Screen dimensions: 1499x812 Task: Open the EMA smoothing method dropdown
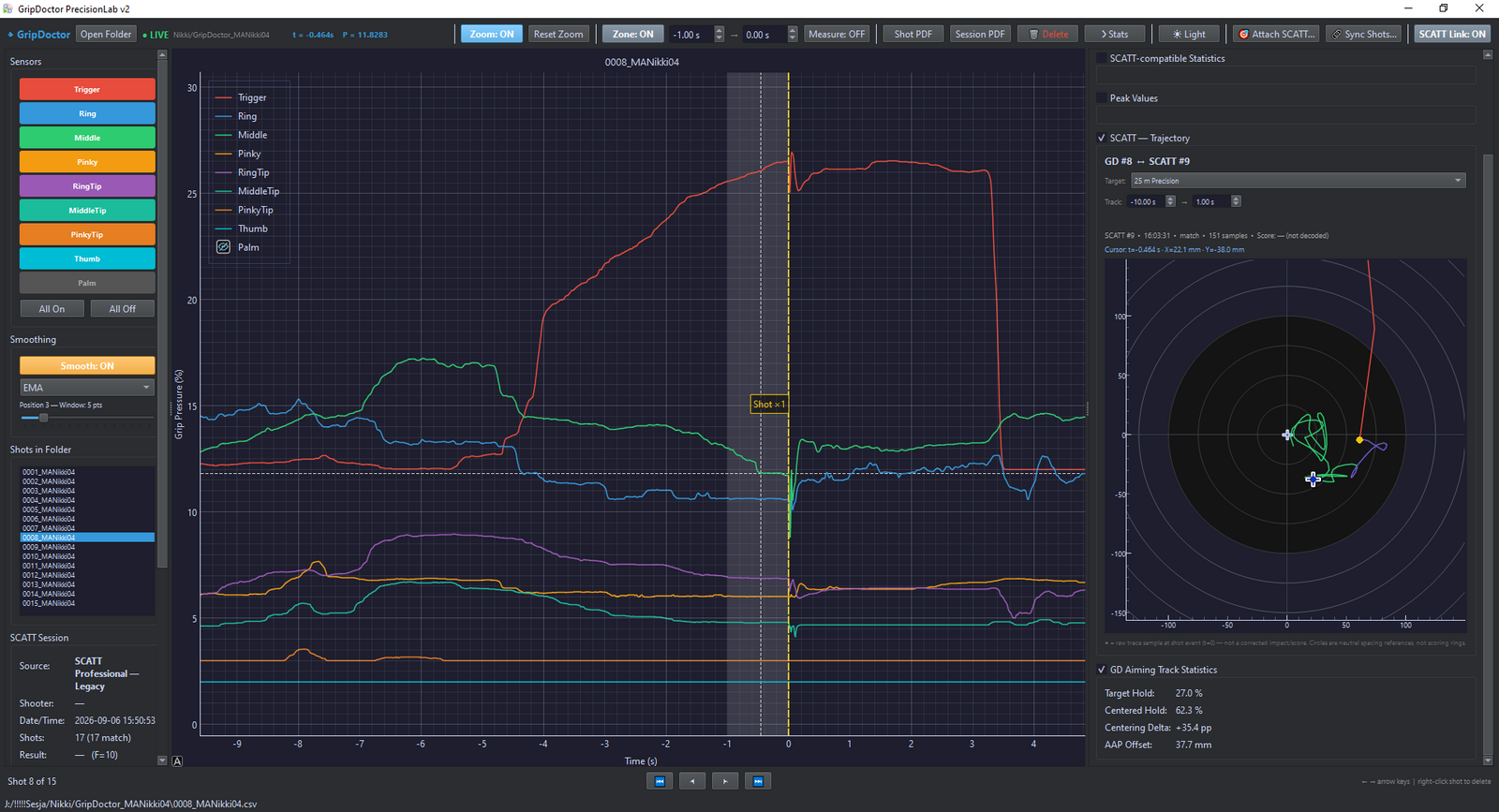pyautogui.click(x=87, y=388)
